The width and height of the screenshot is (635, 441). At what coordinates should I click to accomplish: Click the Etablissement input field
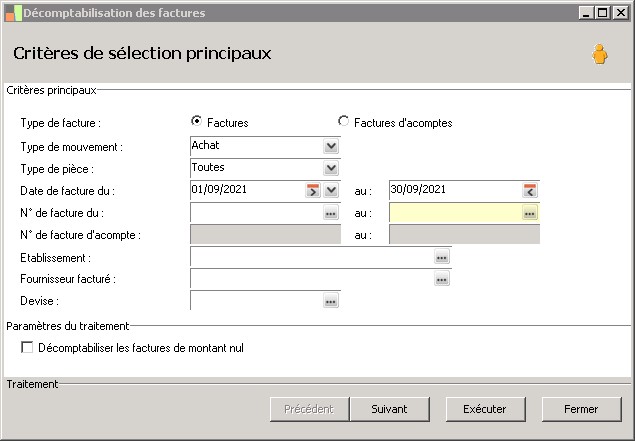pos(310,257)
